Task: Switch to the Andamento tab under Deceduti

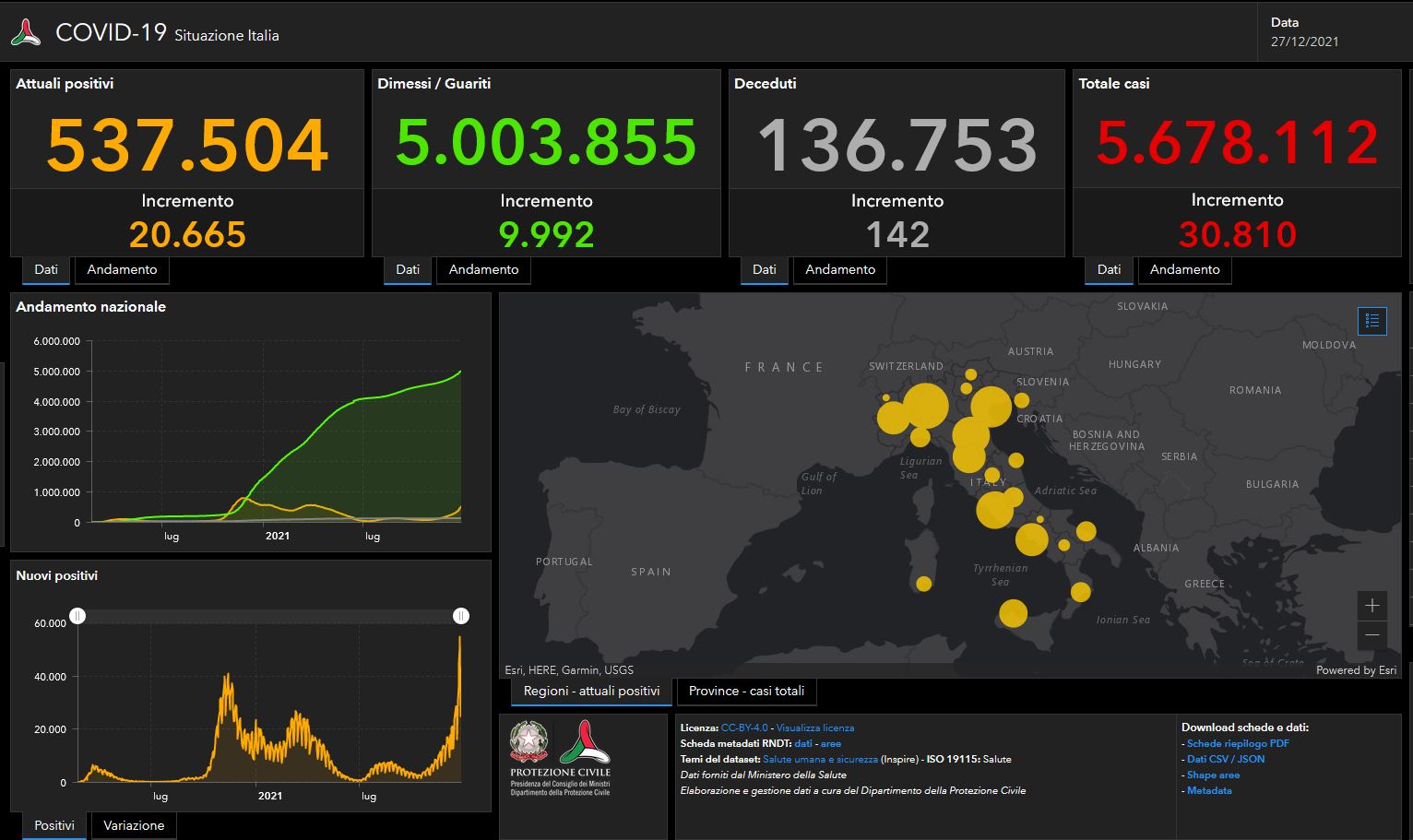Action: 839,269
